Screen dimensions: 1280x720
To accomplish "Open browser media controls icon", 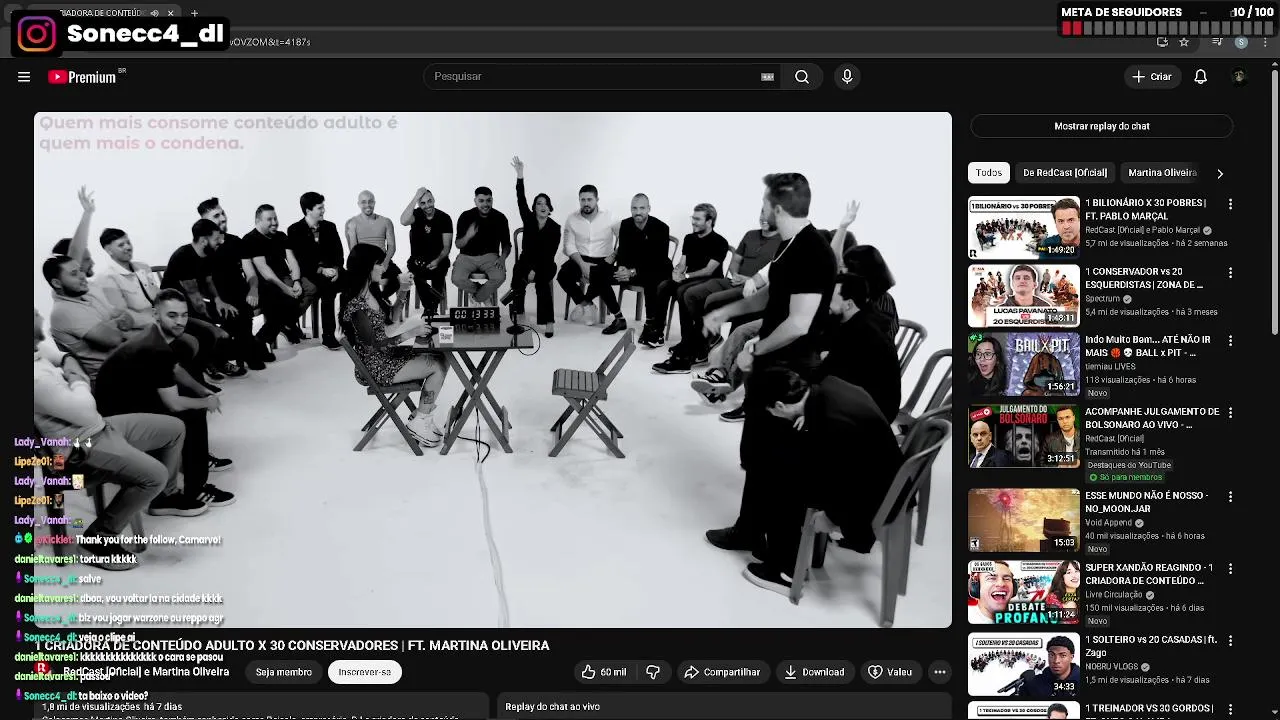I will [1217, 42].
